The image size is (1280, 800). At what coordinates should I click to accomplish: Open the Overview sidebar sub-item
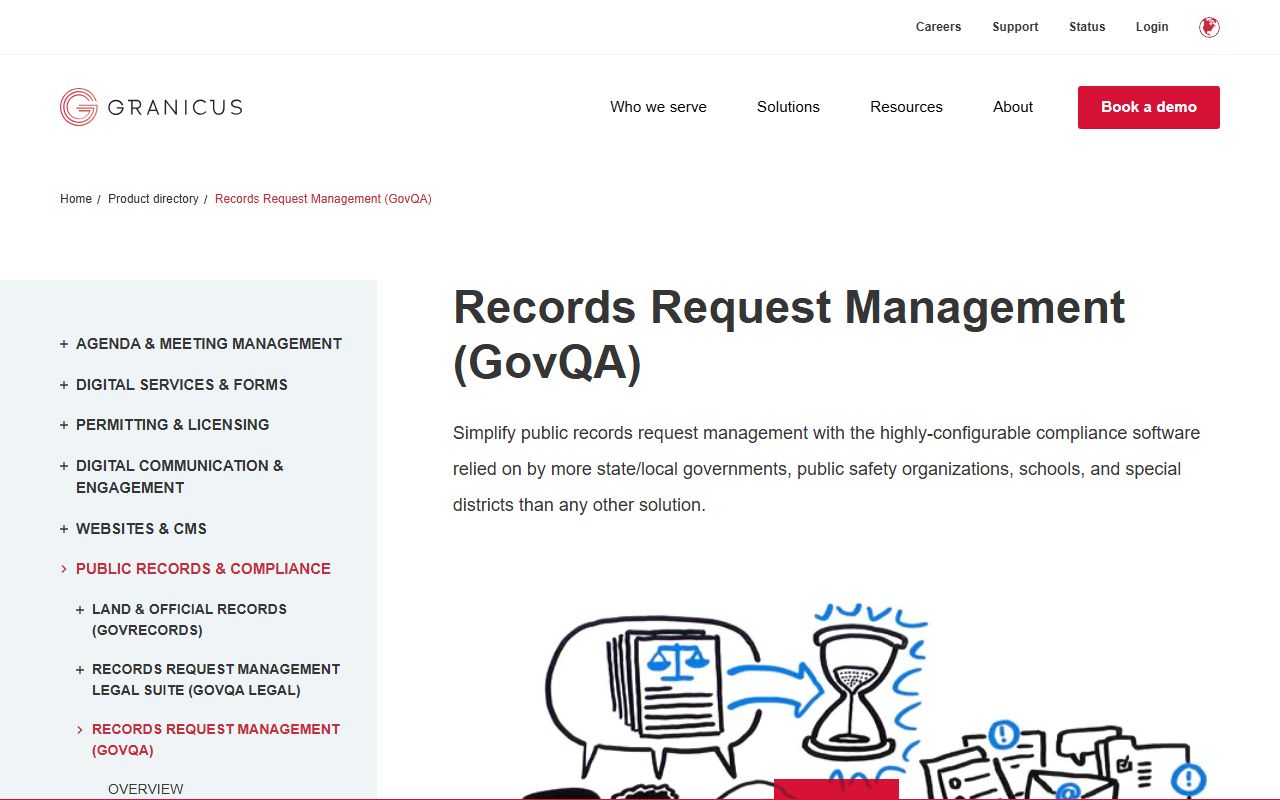coord(146,789)
